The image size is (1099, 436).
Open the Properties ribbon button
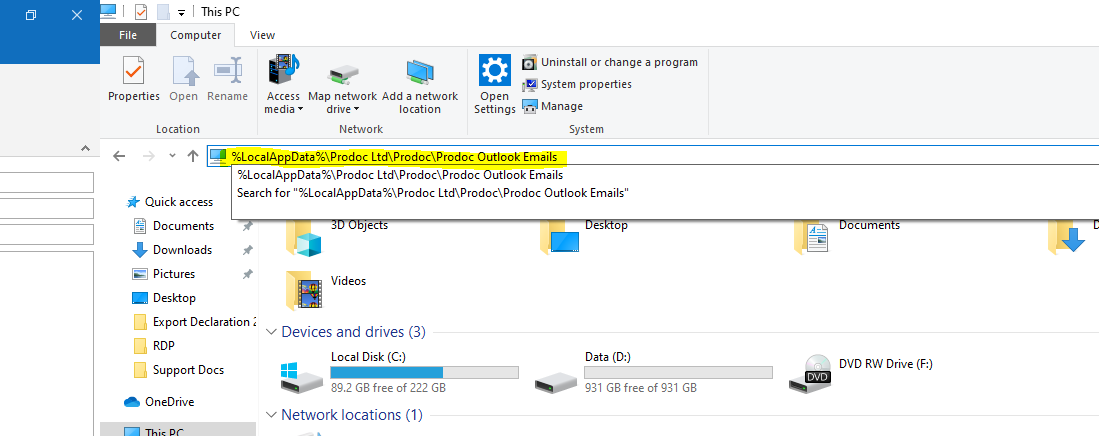tap(134, 79)
